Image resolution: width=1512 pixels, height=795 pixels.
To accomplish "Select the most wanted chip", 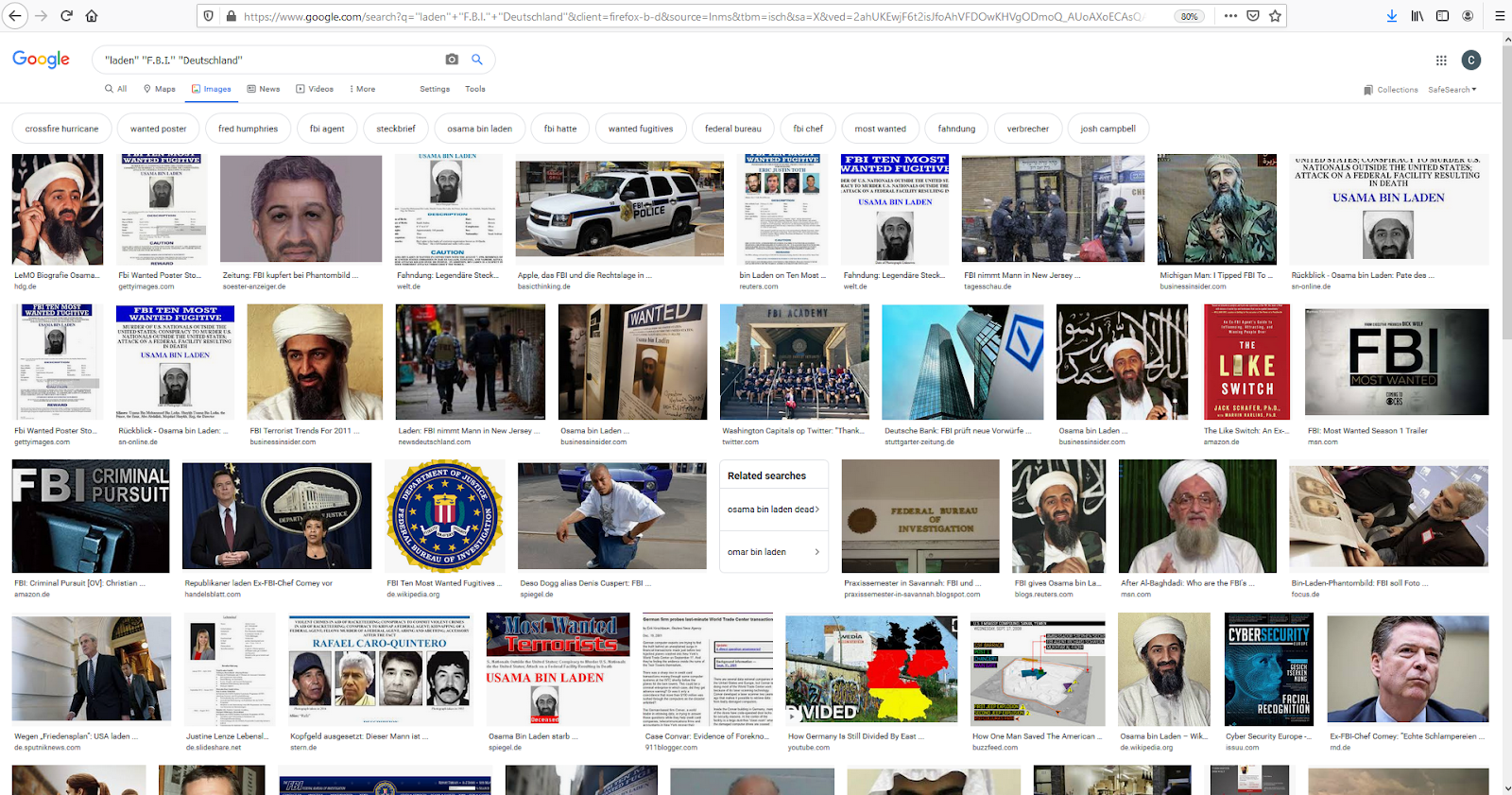I will tap(881, 129).
